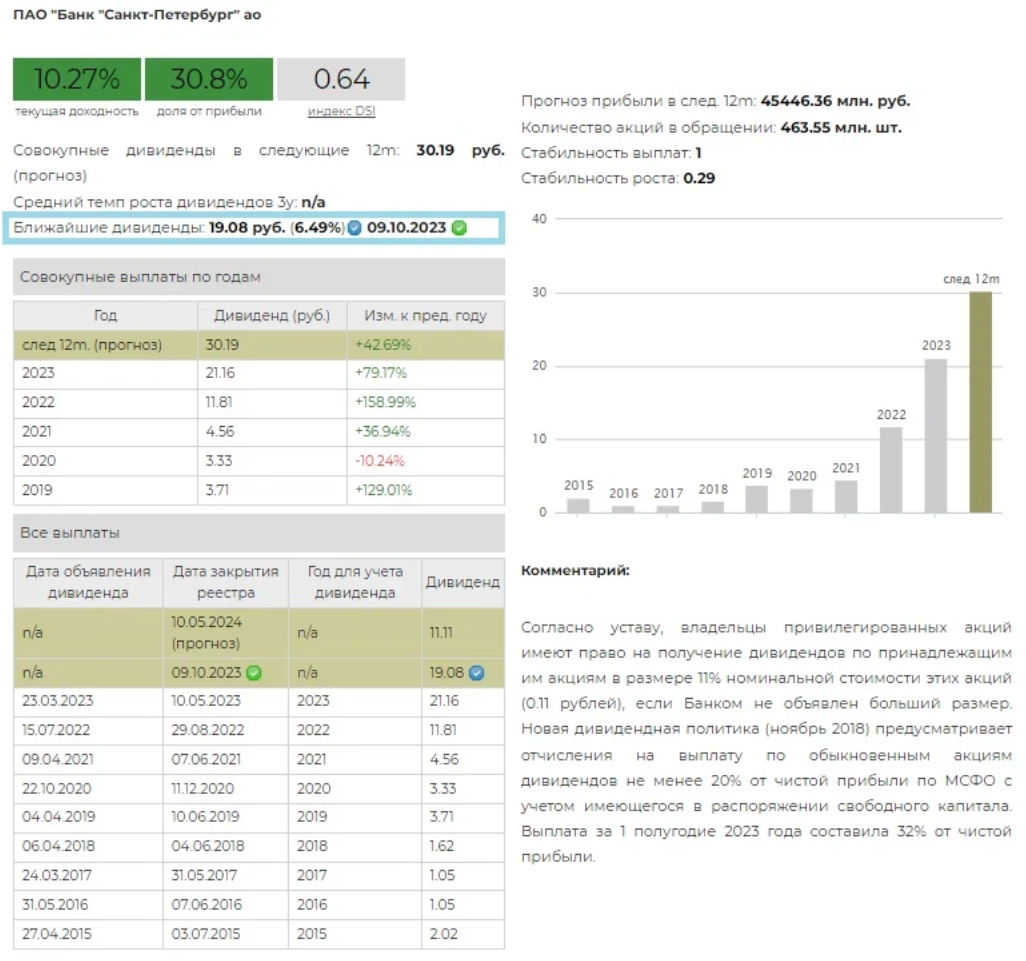
Task: Click the след 12m bar in chart
Action: (x=980, y=402)
